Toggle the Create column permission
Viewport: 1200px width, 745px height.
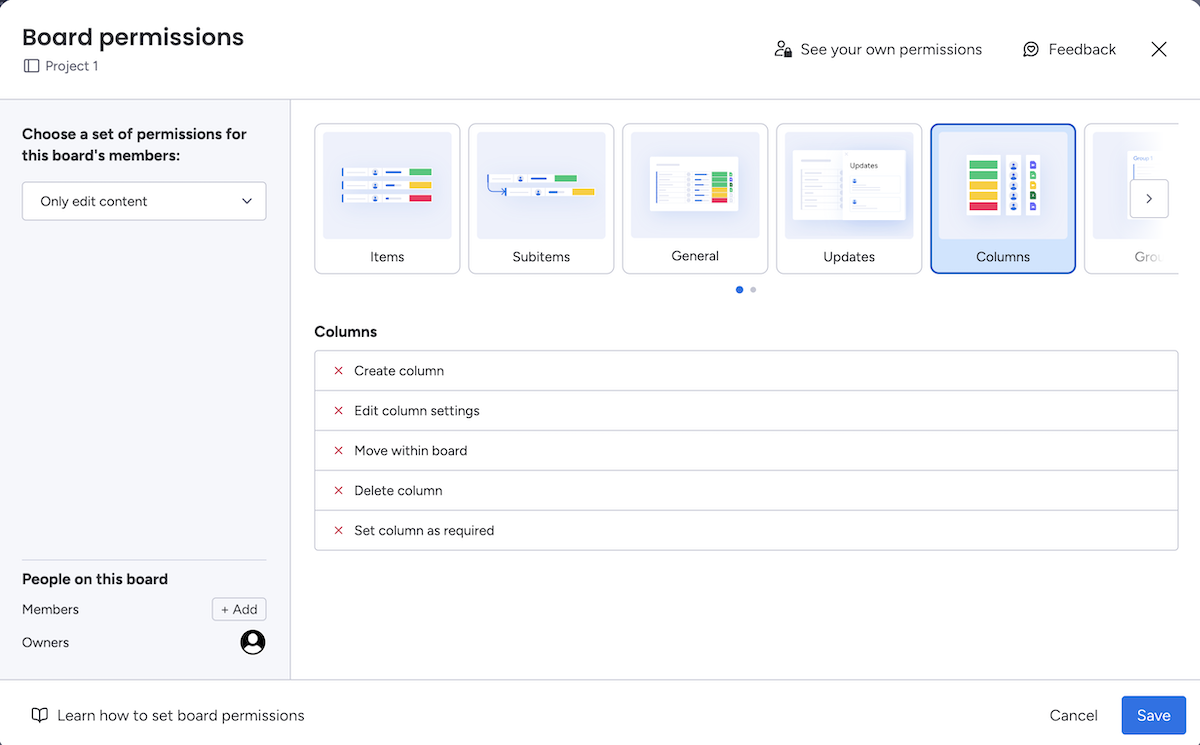[338, 370]
